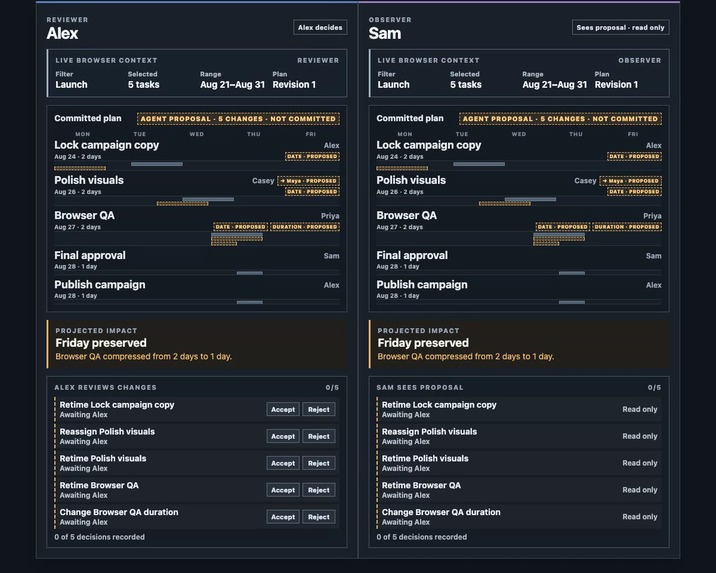The height and width of the screenshot is (573, 716).
Task: Click 'Date - Proposed' tag on Alex's Browser QA
Action: (241, 227)
